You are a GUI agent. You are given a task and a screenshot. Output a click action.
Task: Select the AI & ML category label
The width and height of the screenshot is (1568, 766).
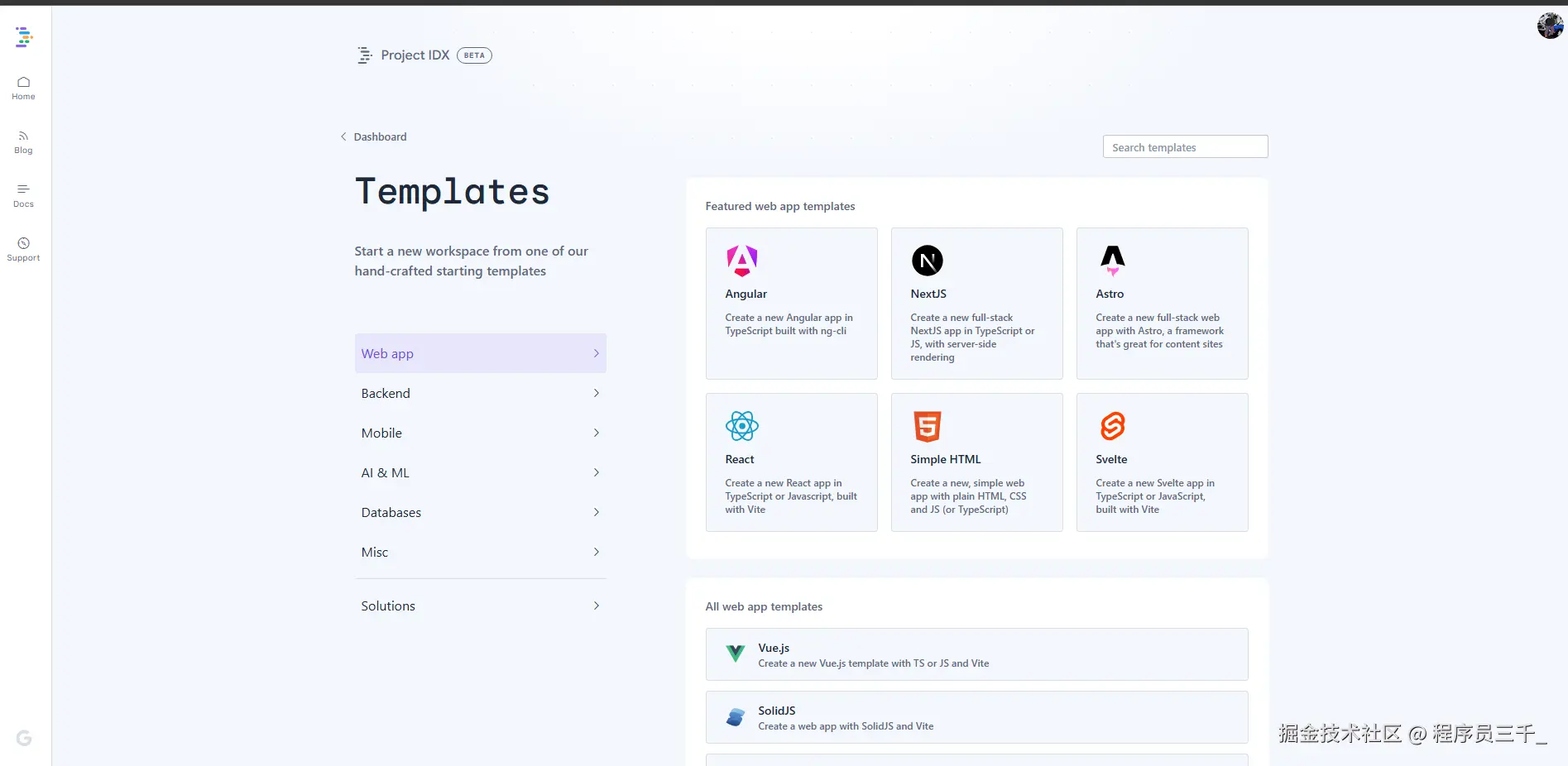(x=386, y=472)
